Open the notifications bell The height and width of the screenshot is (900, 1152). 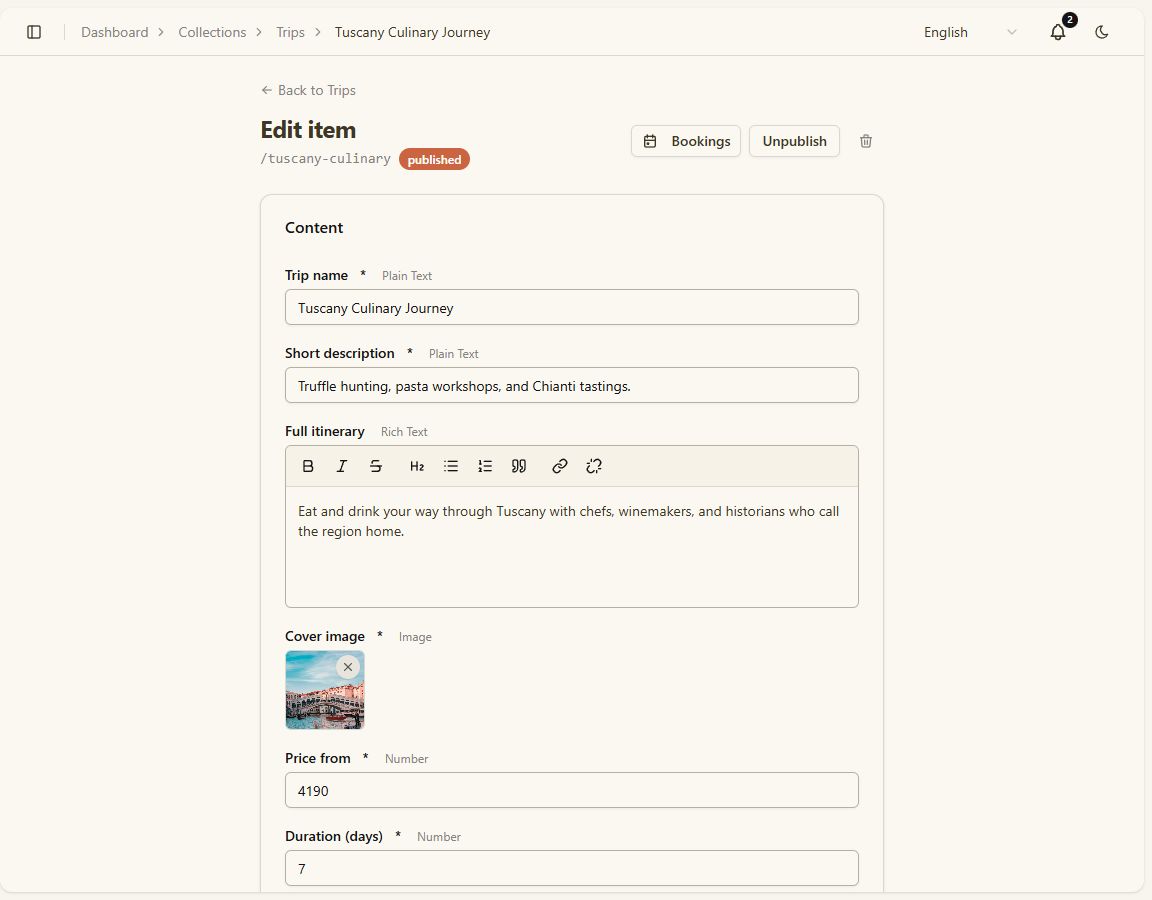click(1057, 32)
